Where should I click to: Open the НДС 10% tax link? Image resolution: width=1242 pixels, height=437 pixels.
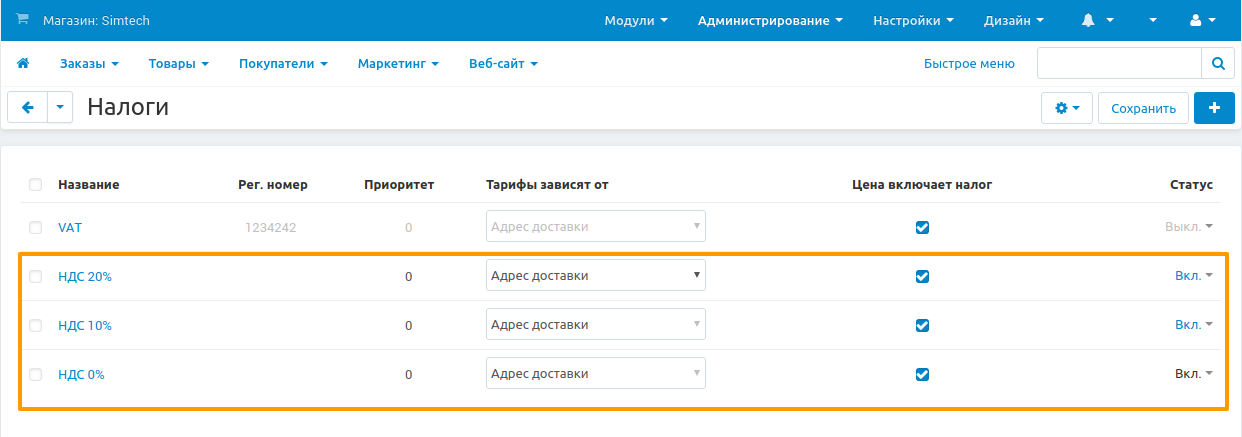85,325
